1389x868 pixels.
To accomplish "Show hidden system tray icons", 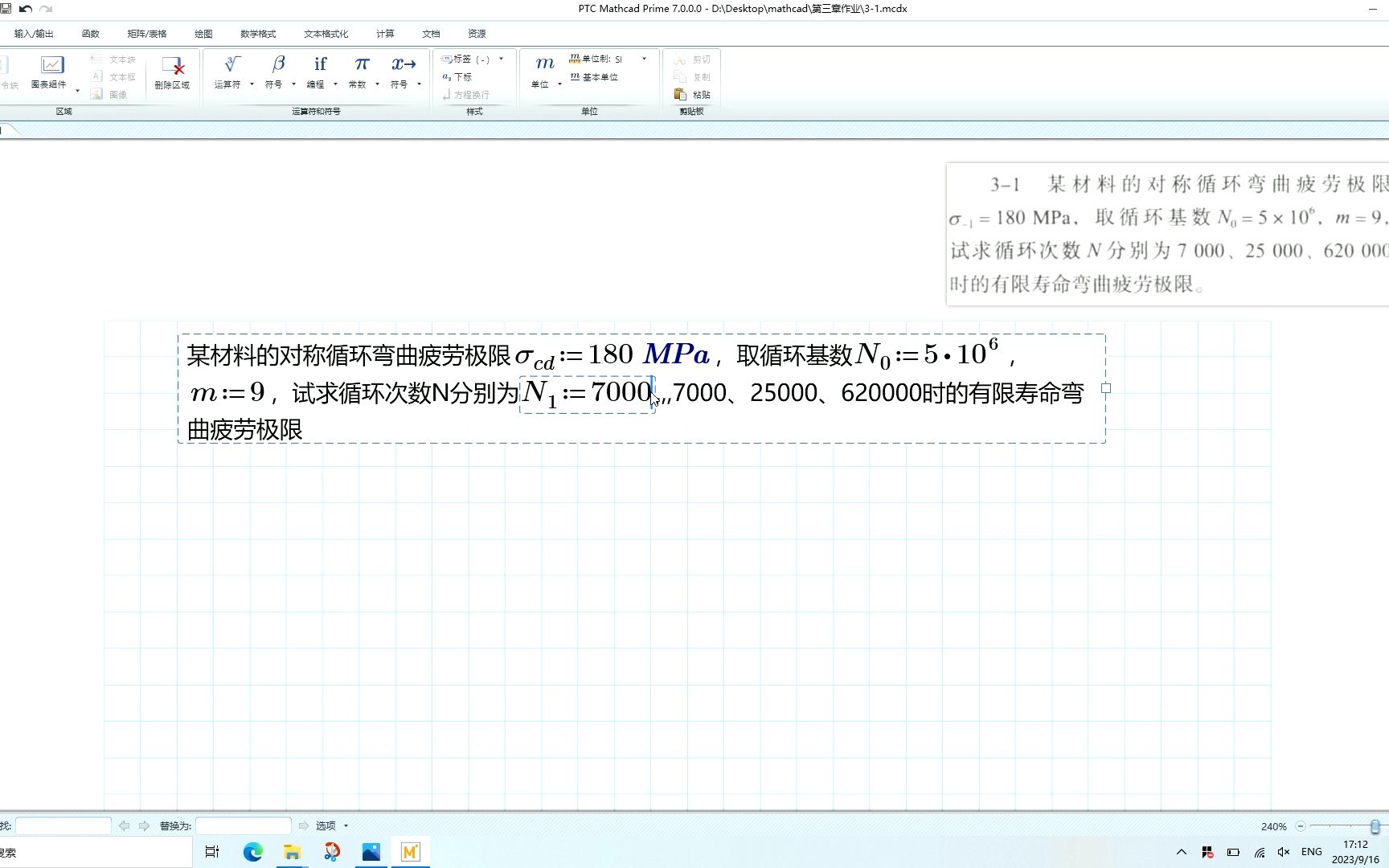I will coord(1181,852).
